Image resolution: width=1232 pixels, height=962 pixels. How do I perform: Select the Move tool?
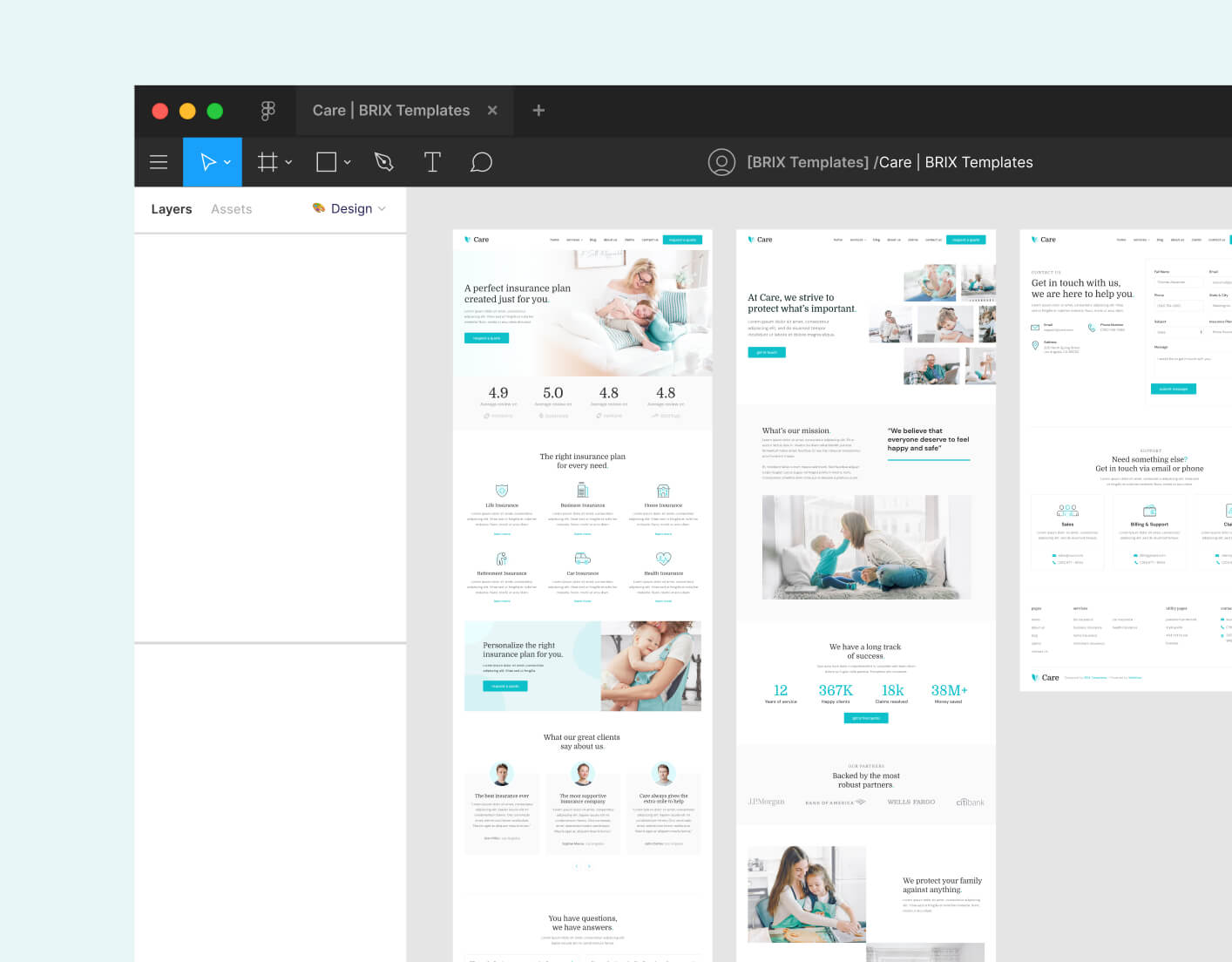[x=207, y=162]
